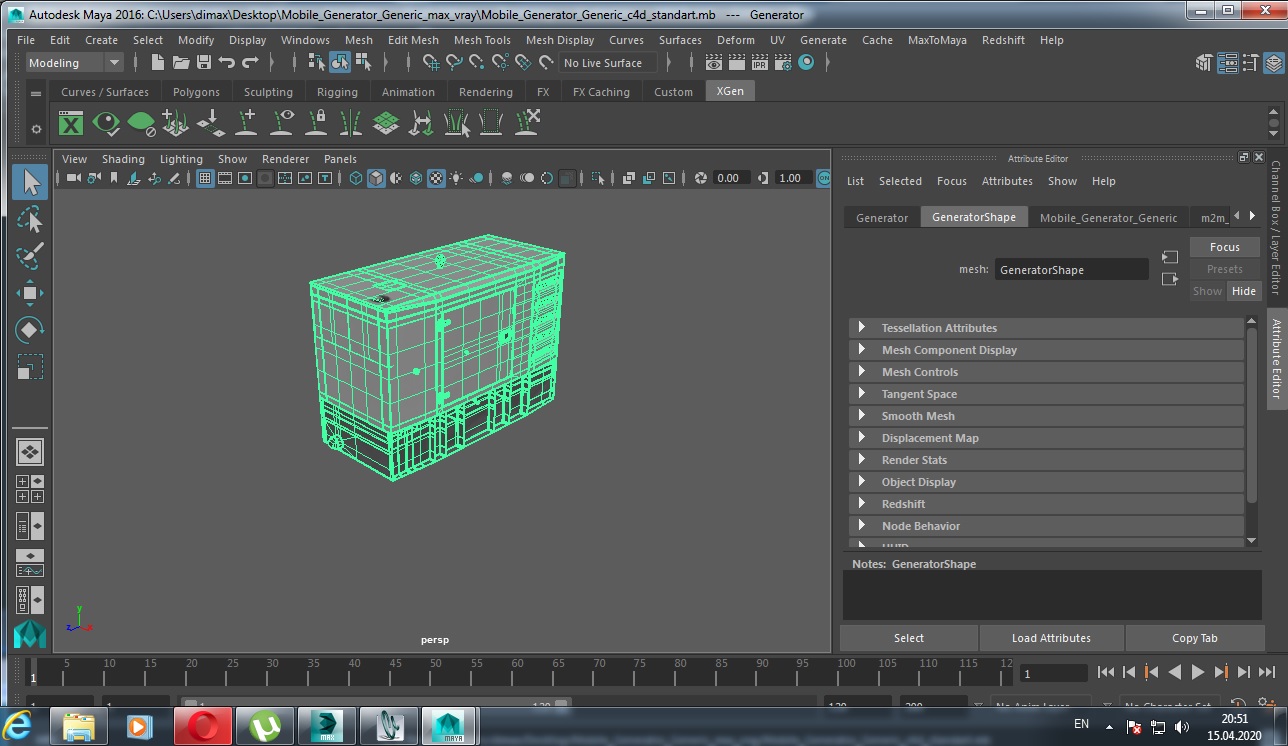Open the Redshift menu
This screenshot has width=1288, height=746.
[1003, 40]
